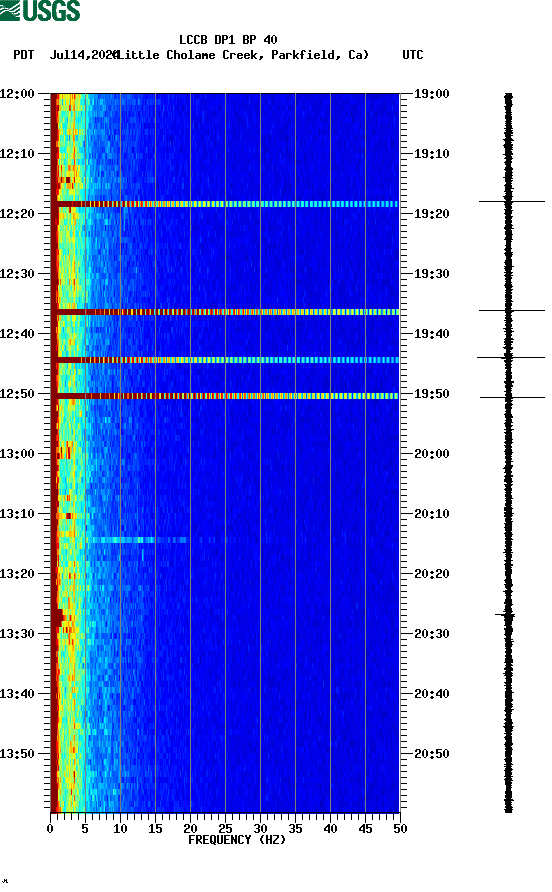Click the '12:40' PDT time label
The image size is (552, 892).
point(17,333)
